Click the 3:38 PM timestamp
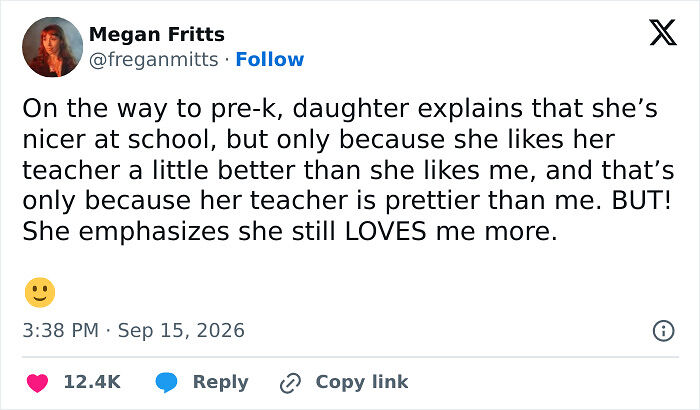Viewport: 700px width, 410px height. click(61, 331)
